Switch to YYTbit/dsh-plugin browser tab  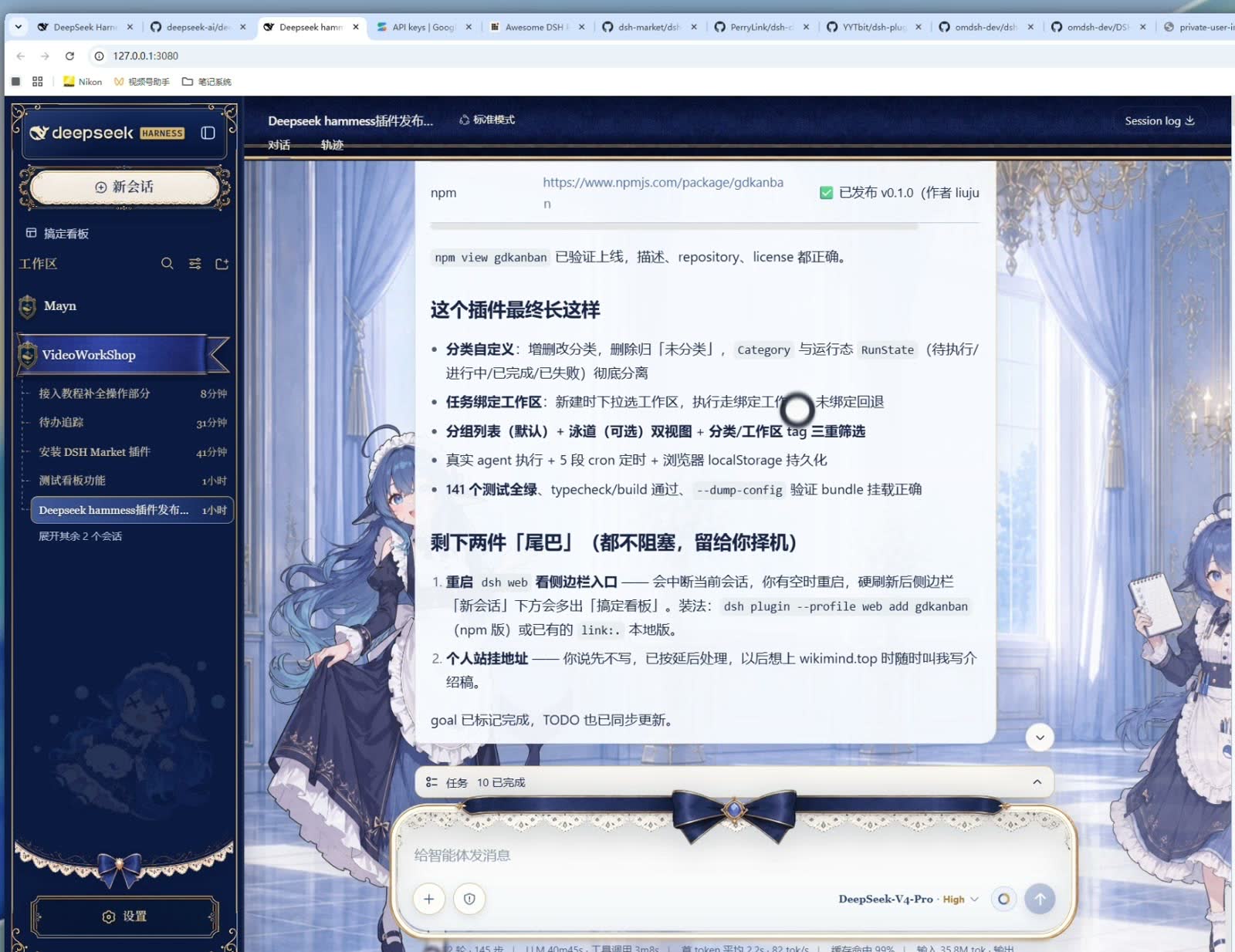[x=873, y=26]
